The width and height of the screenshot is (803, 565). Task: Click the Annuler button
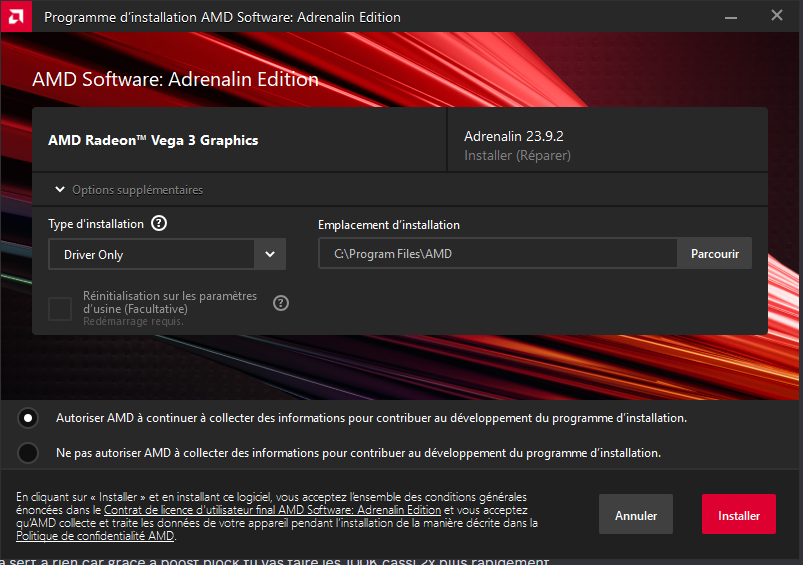coord(636,515)
